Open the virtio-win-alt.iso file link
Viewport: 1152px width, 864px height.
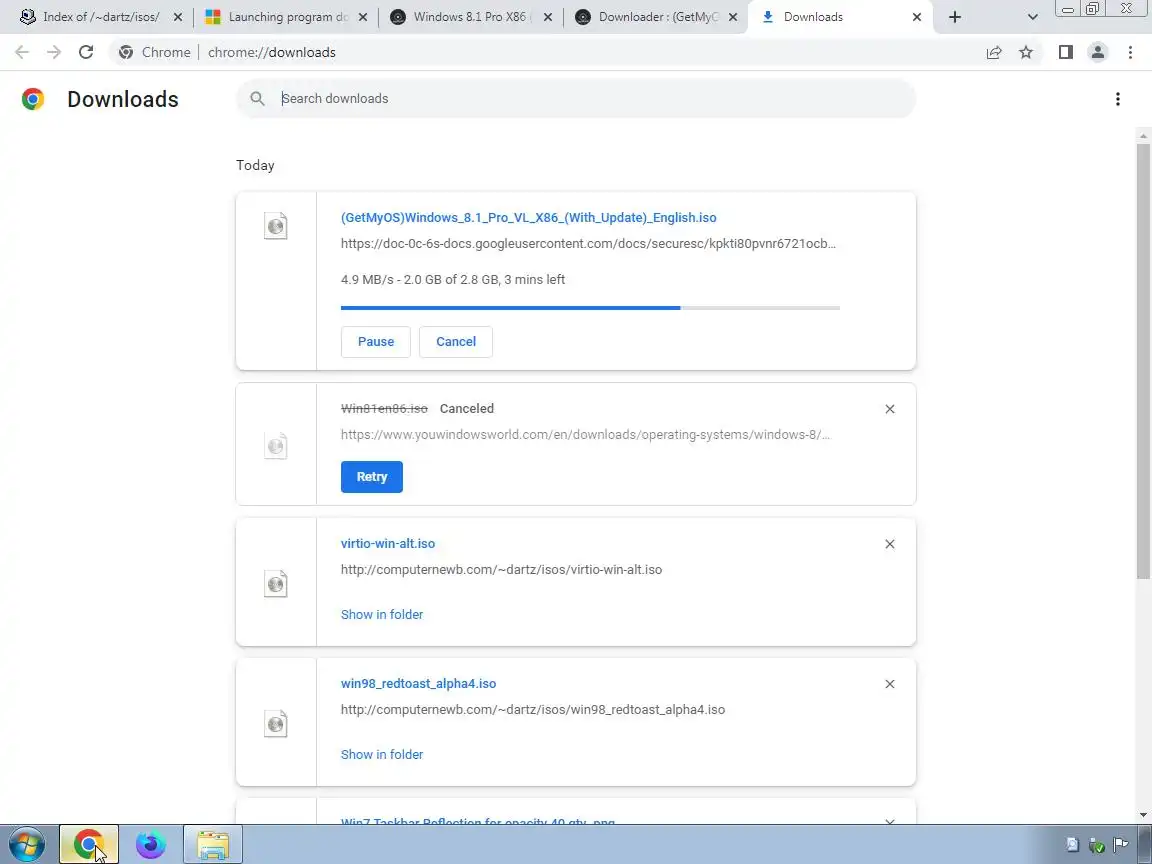pos(388,544)
